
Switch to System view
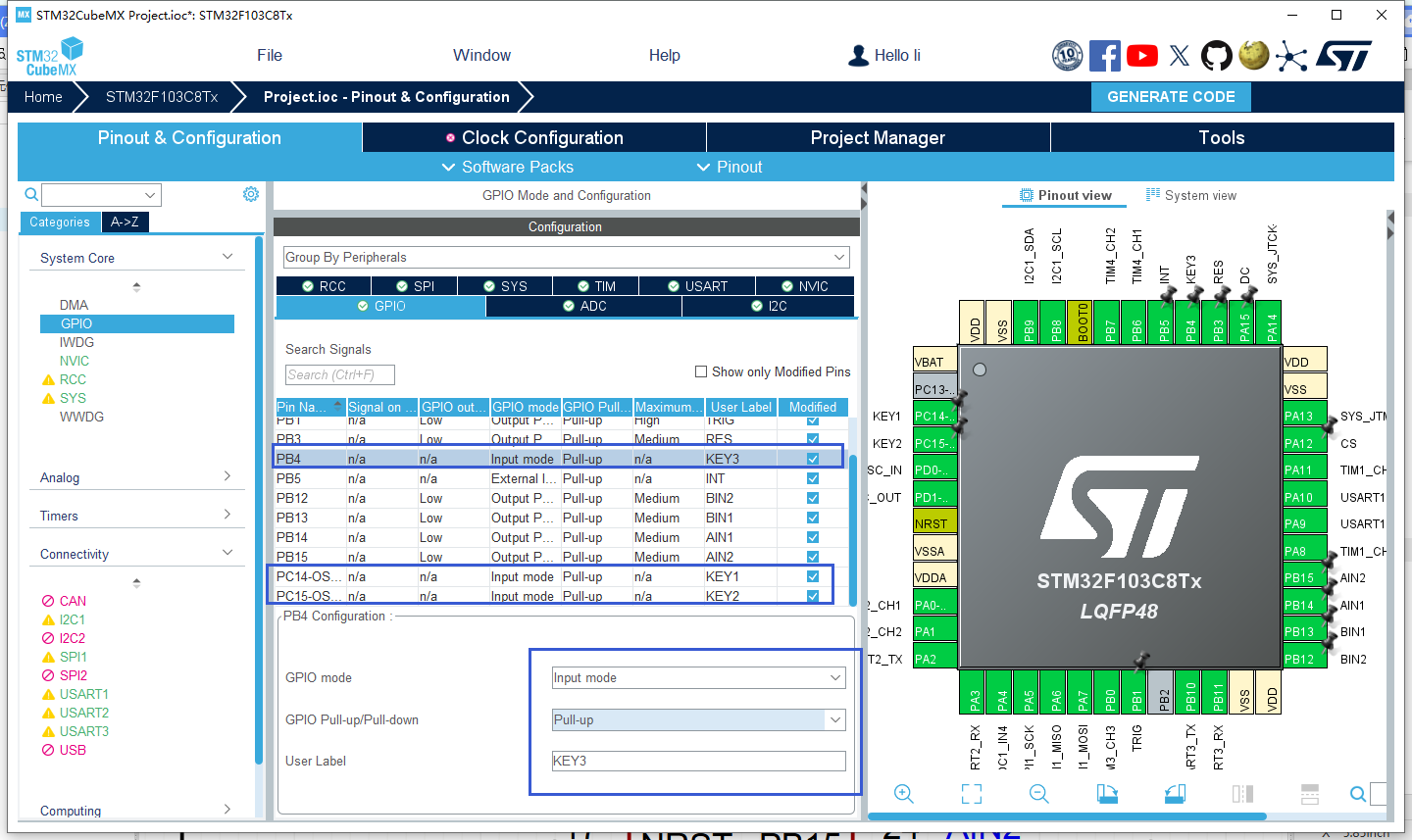coord(1191,195)
